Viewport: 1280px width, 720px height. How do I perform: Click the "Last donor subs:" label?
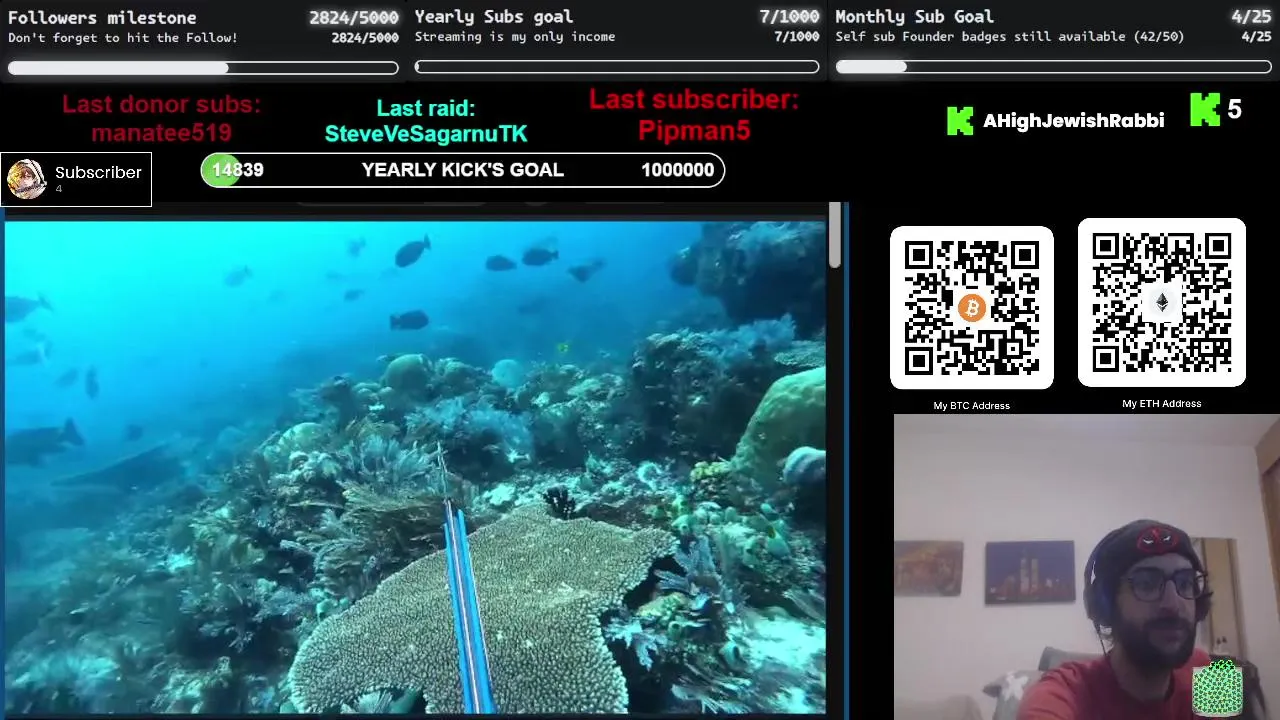(161, 105)
